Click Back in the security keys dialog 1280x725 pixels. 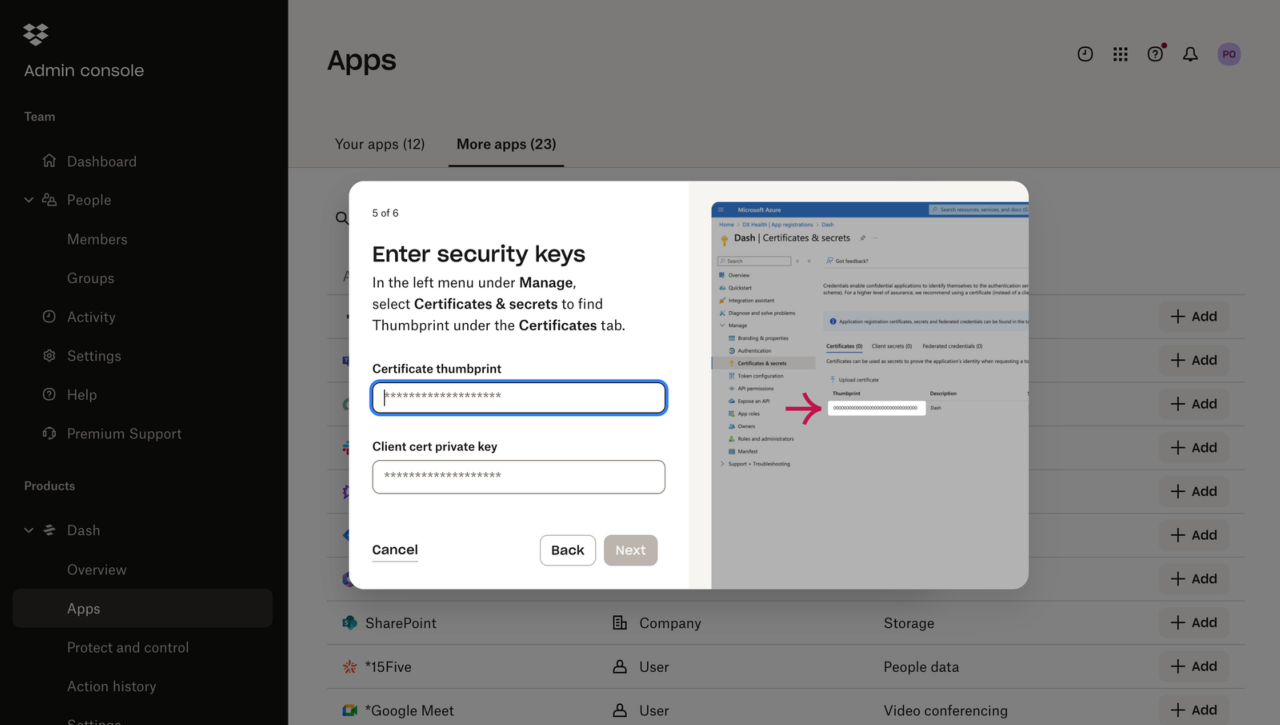(567, 550)
